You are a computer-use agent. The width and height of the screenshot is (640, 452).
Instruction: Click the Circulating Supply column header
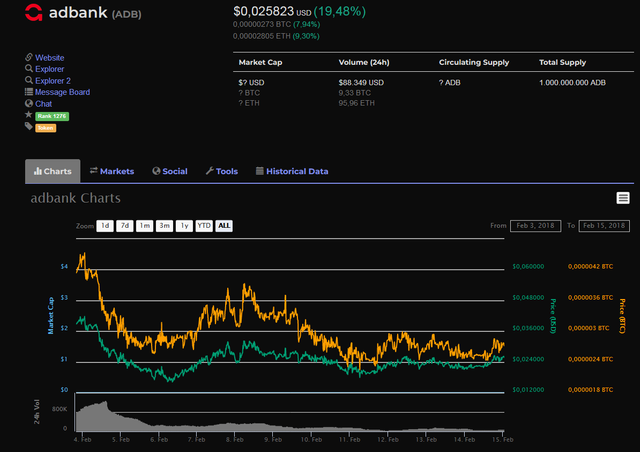pyautogui.click(x=474, y=62)
